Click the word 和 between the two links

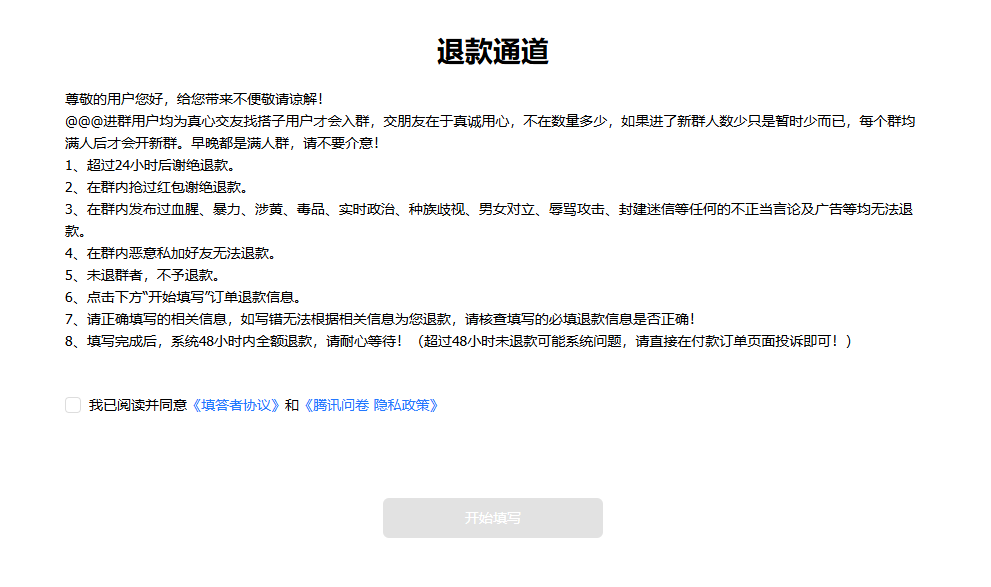pyautogui.click(x=292, y=405)
